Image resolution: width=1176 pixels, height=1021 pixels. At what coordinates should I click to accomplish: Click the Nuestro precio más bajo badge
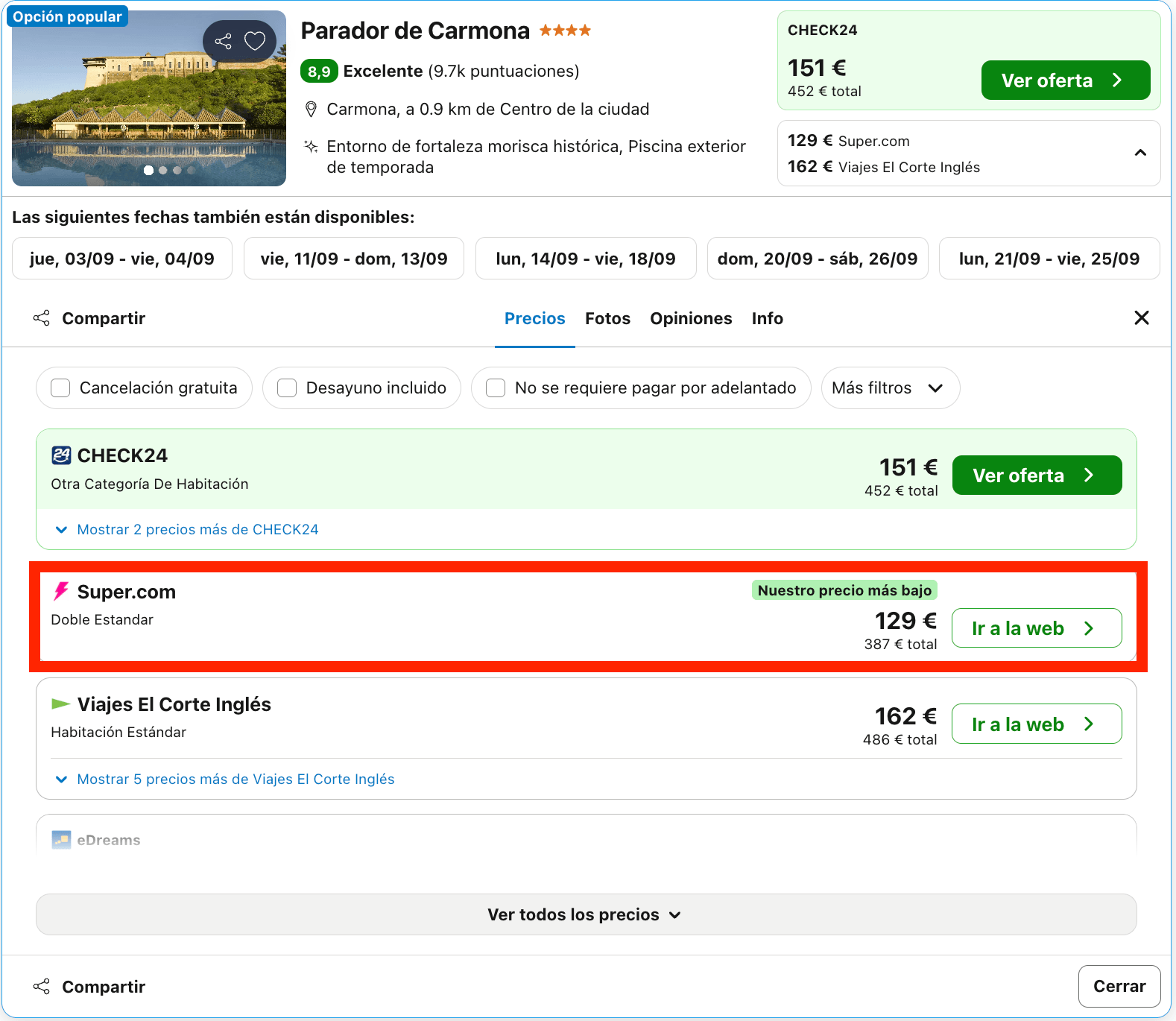pyautogui.click(x=844, y=591)
